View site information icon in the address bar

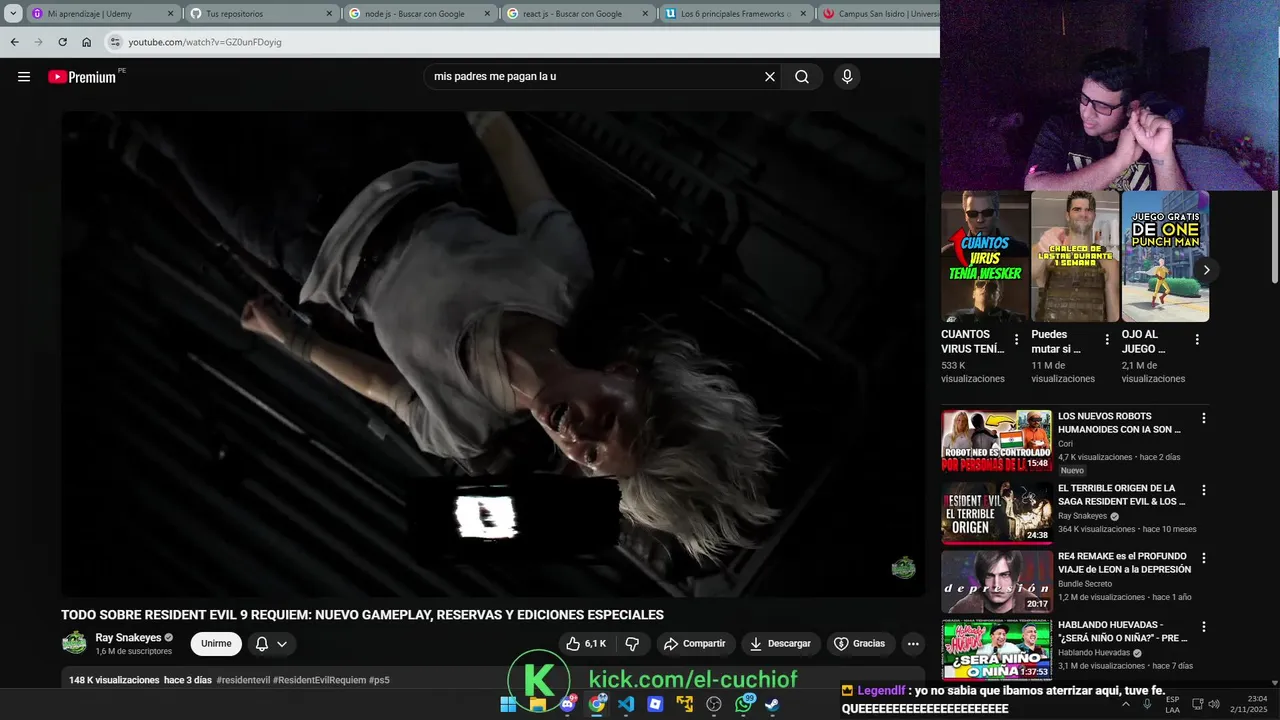click(115, 42)
